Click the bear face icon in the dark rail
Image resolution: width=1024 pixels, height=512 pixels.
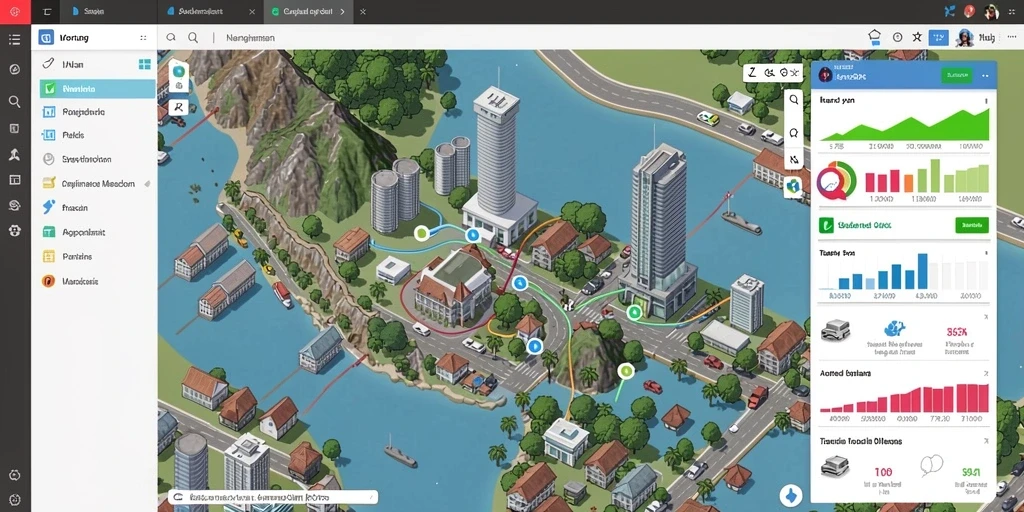[x=15, y=230]
